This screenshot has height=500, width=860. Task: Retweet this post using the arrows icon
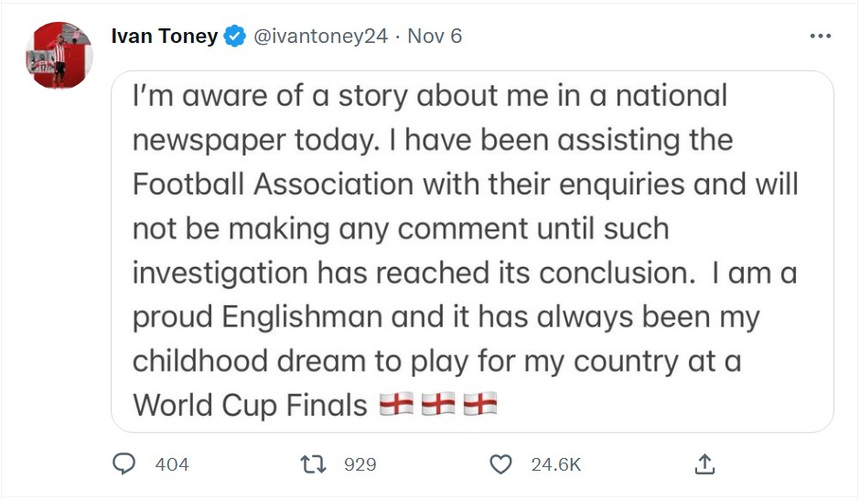point(313,464)
